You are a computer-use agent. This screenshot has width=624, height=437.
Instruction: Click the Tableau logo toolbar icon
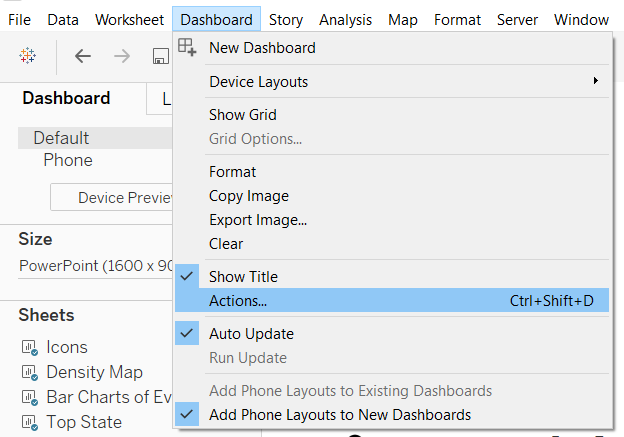coord(28,56)
